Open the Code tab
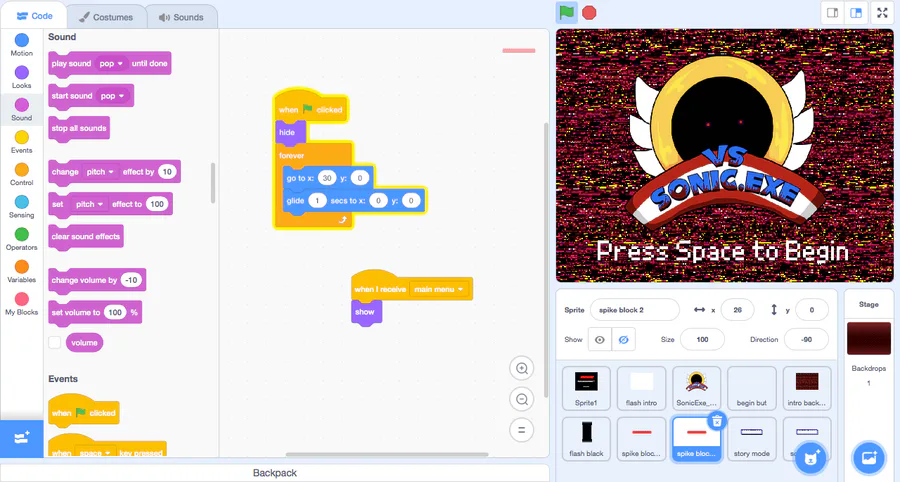The height and width of the screenshot is (482, 900). 34,16
